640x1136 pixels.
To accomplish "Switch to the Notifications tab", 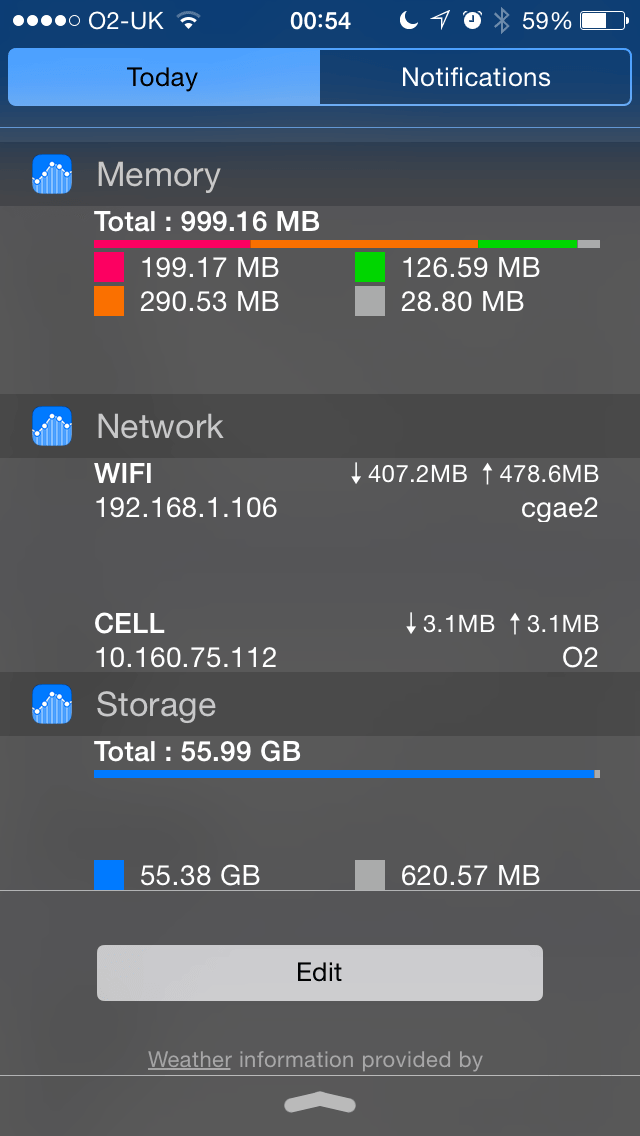I will pyautogui.click(x=476, y=78).
